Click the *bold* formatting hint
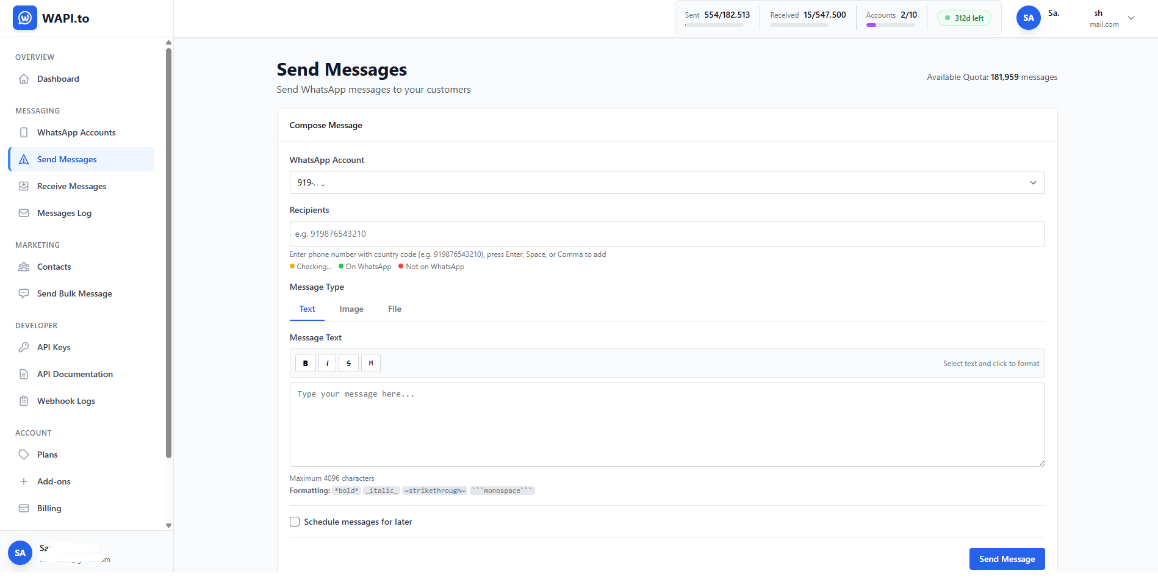 click(346, 490)
